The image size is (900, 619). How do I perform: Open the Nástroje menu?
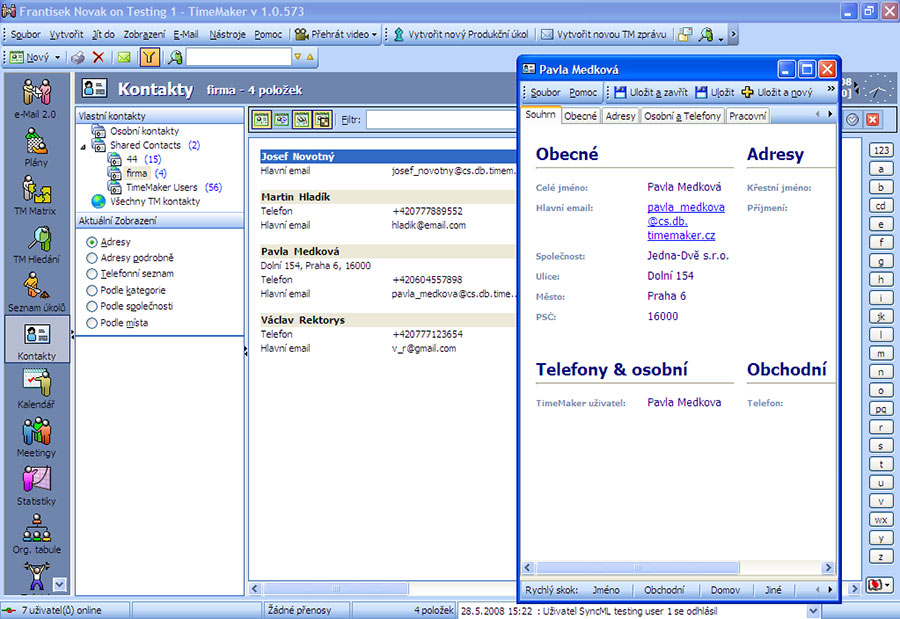(x=227, y=34)
